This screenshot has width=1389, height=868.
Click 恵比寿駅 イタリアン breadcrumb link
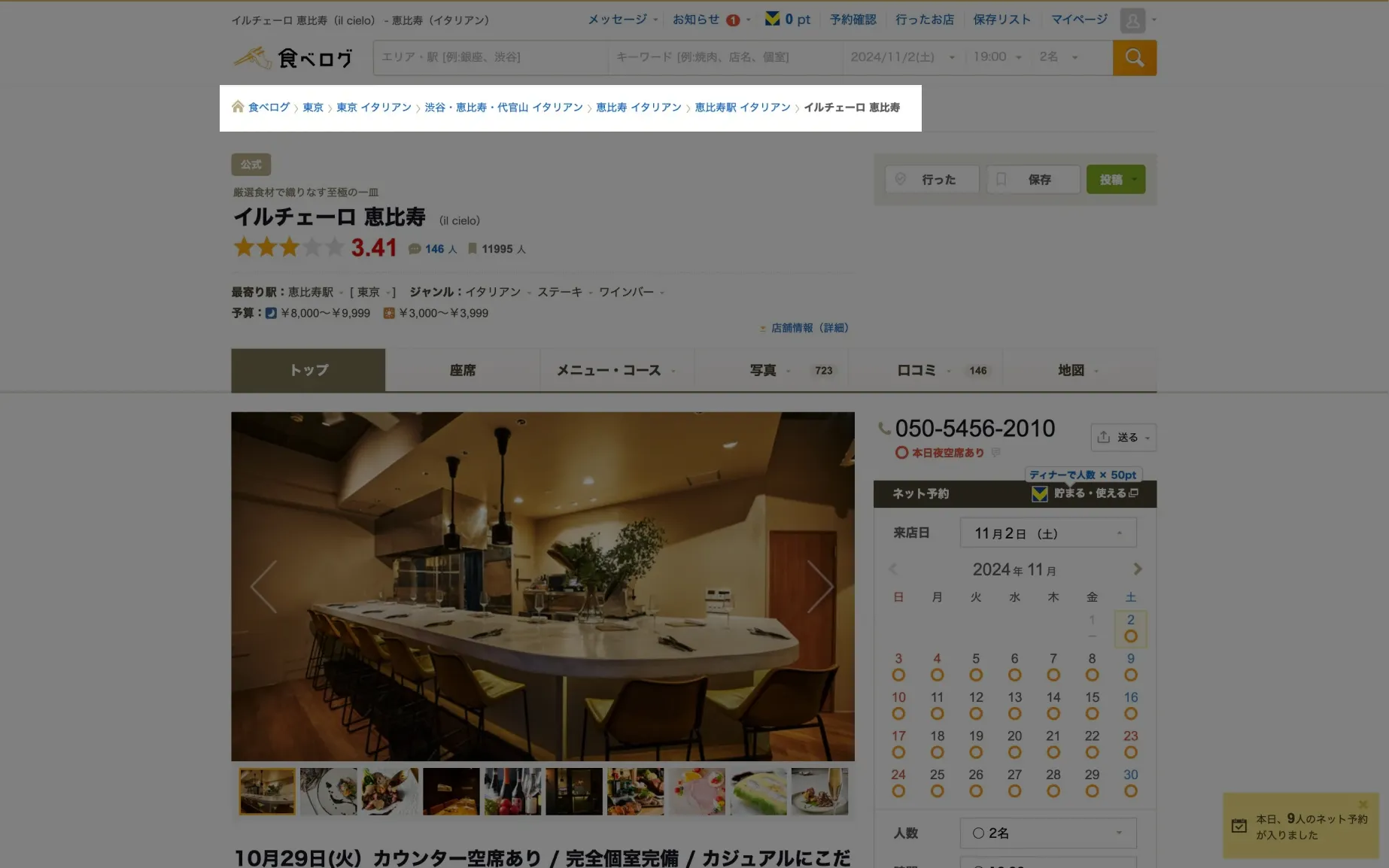[x=742, y=108]
